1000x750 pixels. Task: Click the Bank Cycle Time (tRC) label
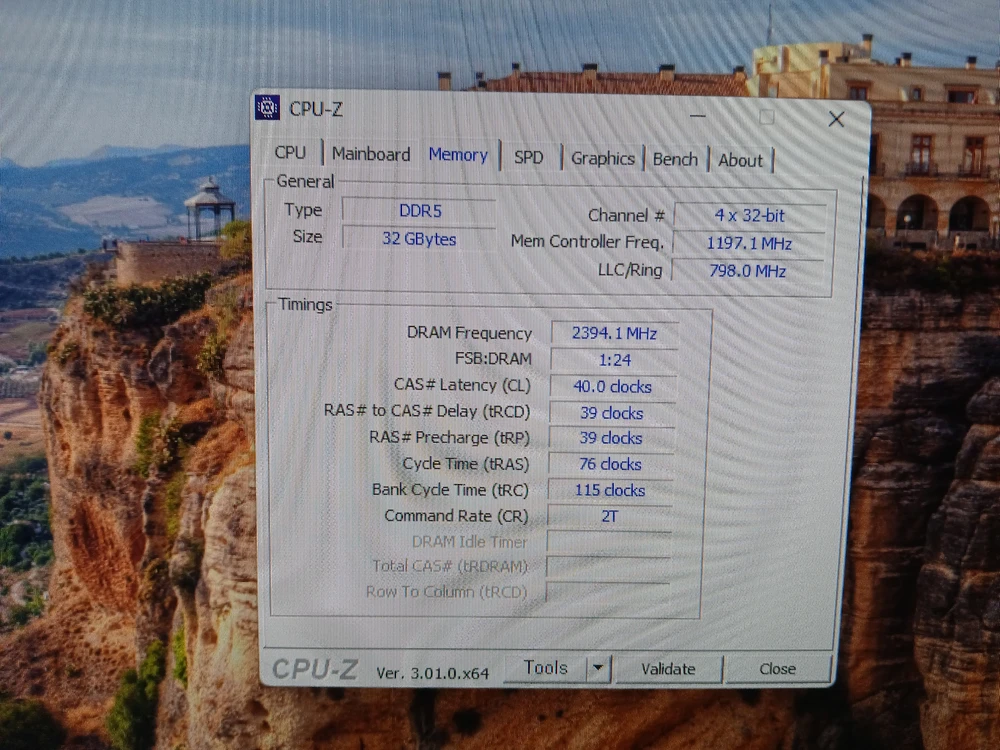tap(450, 490)
